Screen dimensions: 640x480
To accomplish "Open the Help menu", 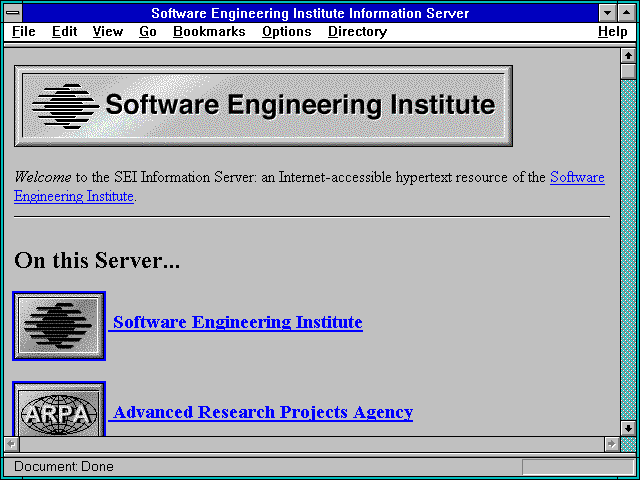I will point(612,32).
